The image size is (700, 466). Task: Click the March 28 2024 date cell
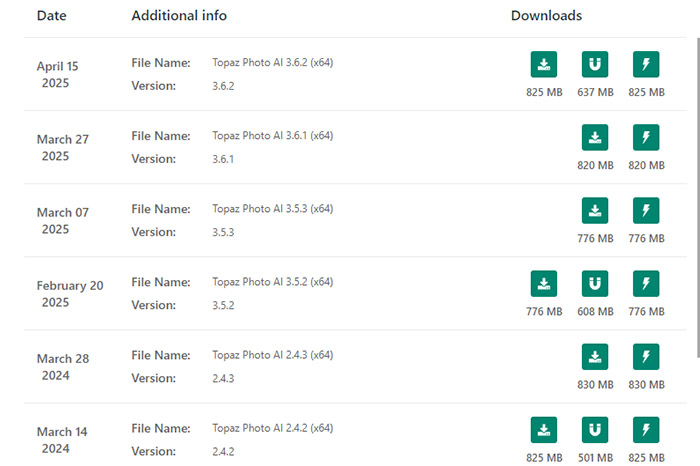tap(63, 367)
